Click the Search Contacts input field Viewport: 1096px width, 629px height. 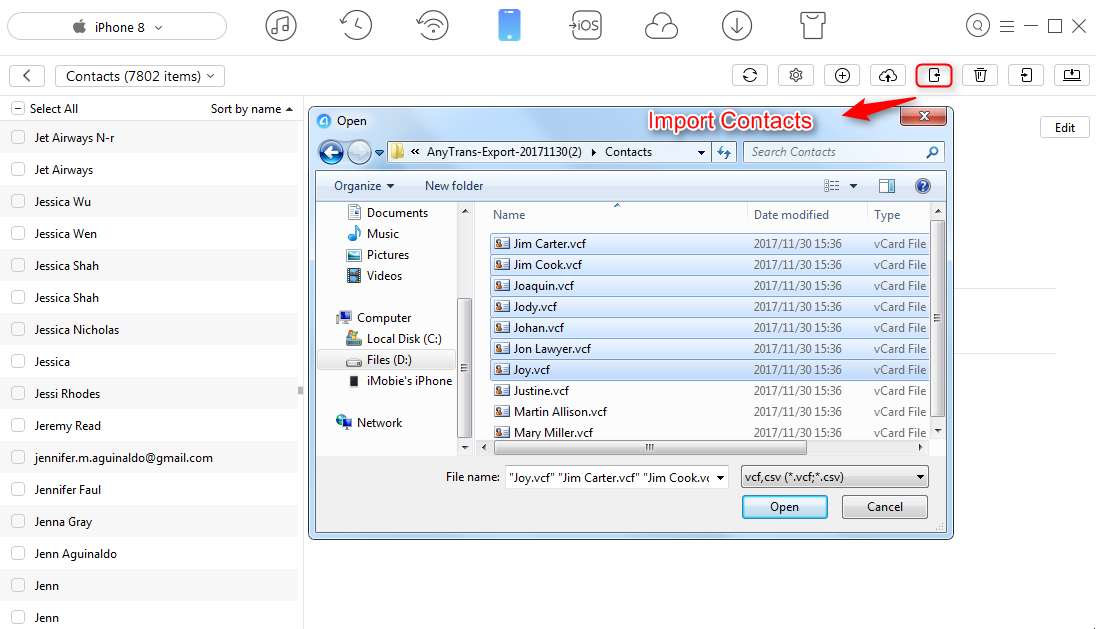tap(836, 152)
